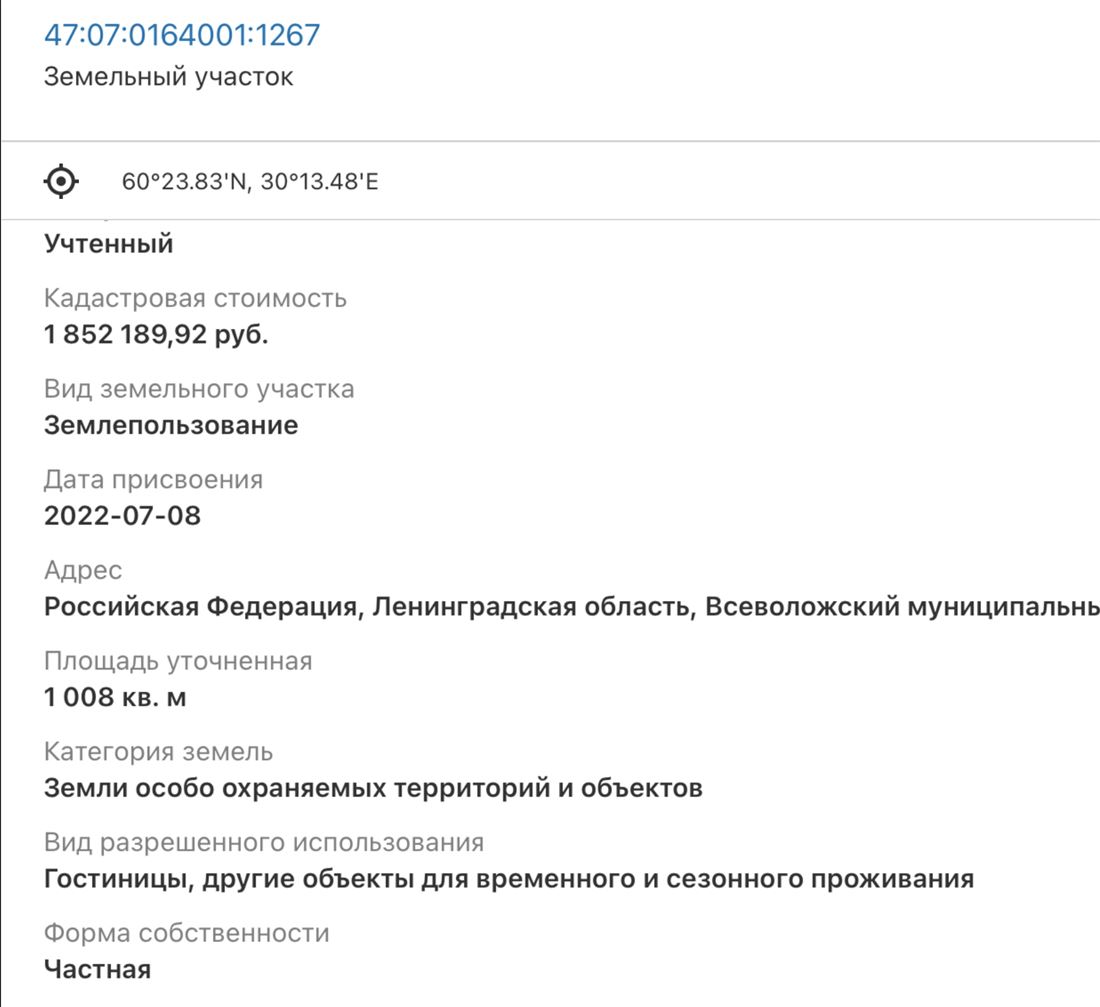This screenshot has height=1007, width=1100.
Task: Click the 'Землепользование' value
Action: point(171,425)
